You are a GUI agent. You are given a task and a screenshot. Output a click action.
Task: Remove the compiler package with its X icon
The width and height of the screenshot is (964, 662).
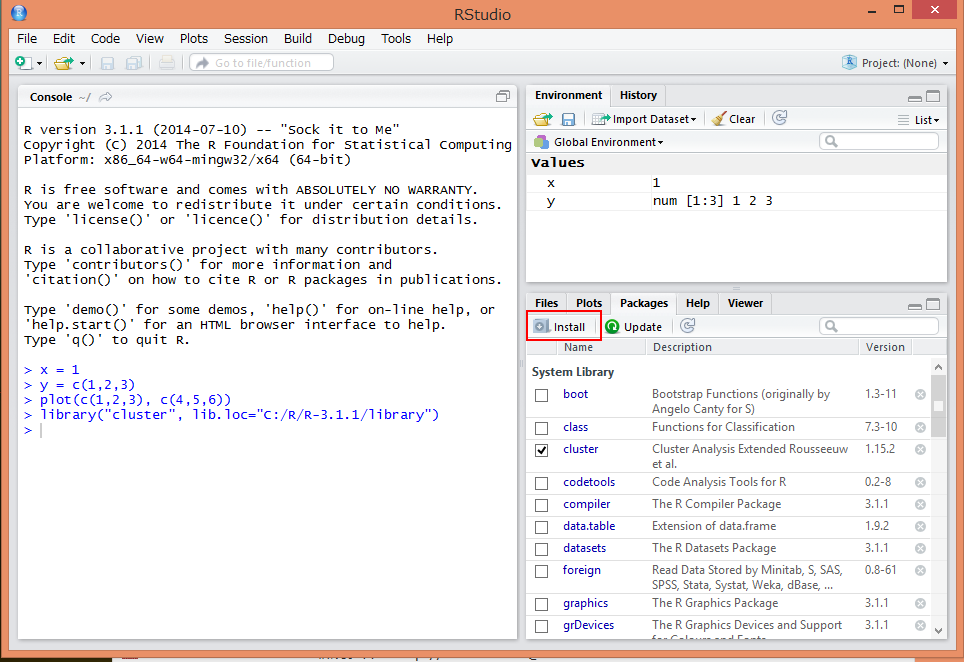pyautogui.click(x=920, y=505)
